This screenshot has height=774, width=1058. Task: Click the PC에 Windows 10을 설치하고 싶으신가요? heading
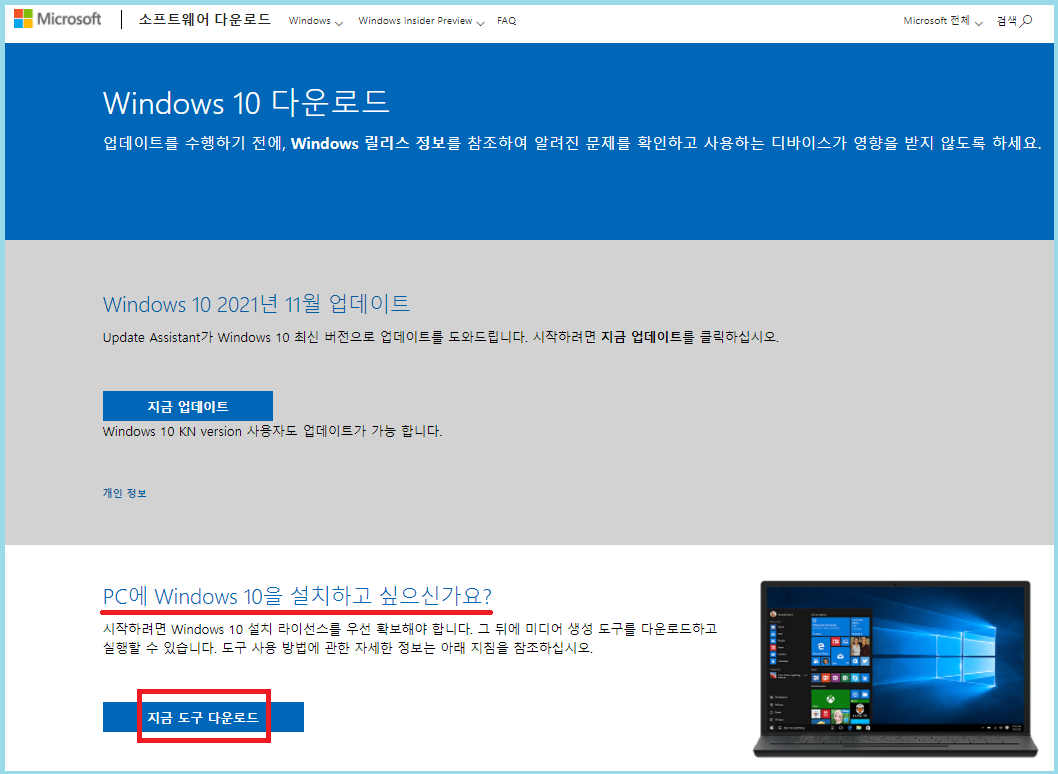point(297,596)
